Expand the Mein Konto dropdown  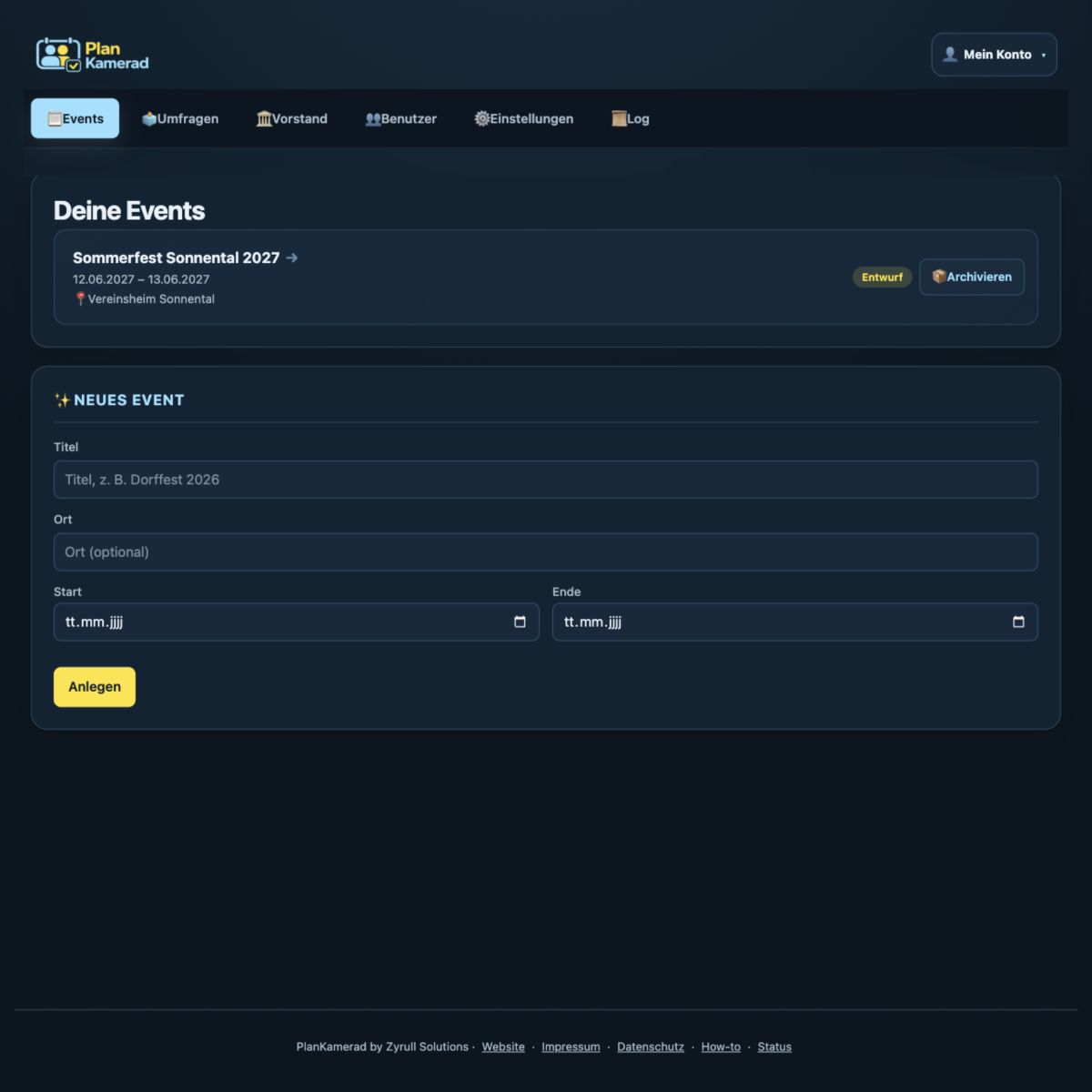pos(994,55)
